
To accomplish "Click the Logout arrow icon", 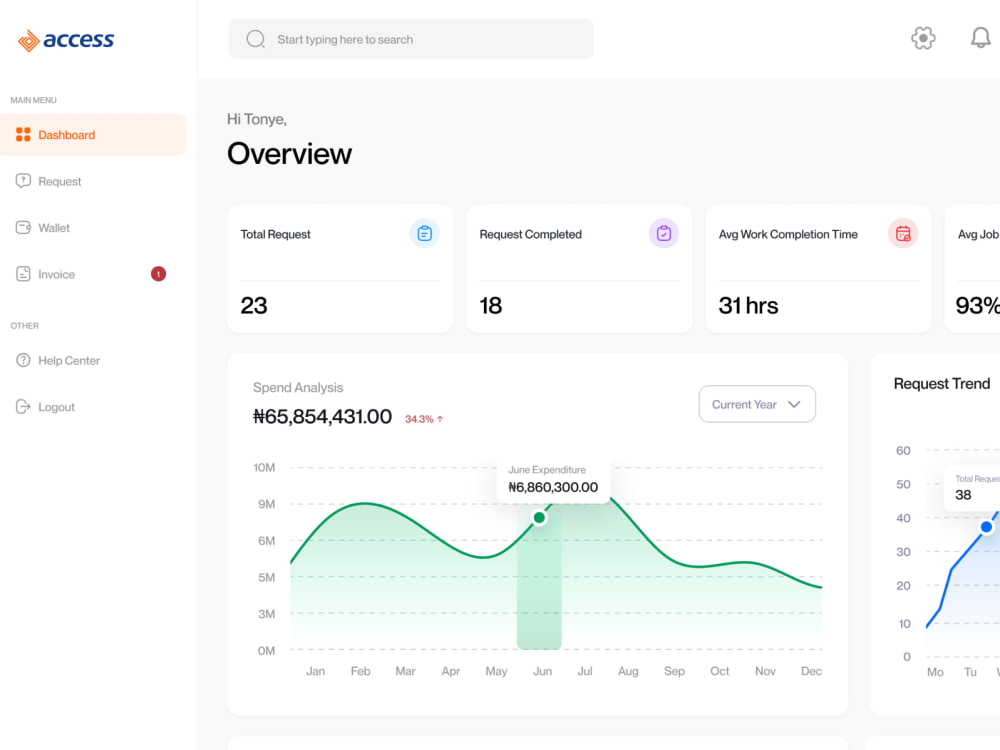I will (23, 407).
